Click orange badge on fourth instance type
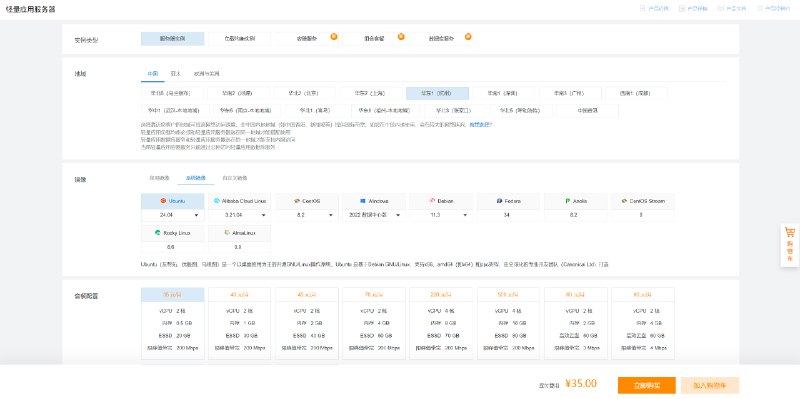This screenshot has height=399, width=800. pyautogui.click(x=401, y=36)
